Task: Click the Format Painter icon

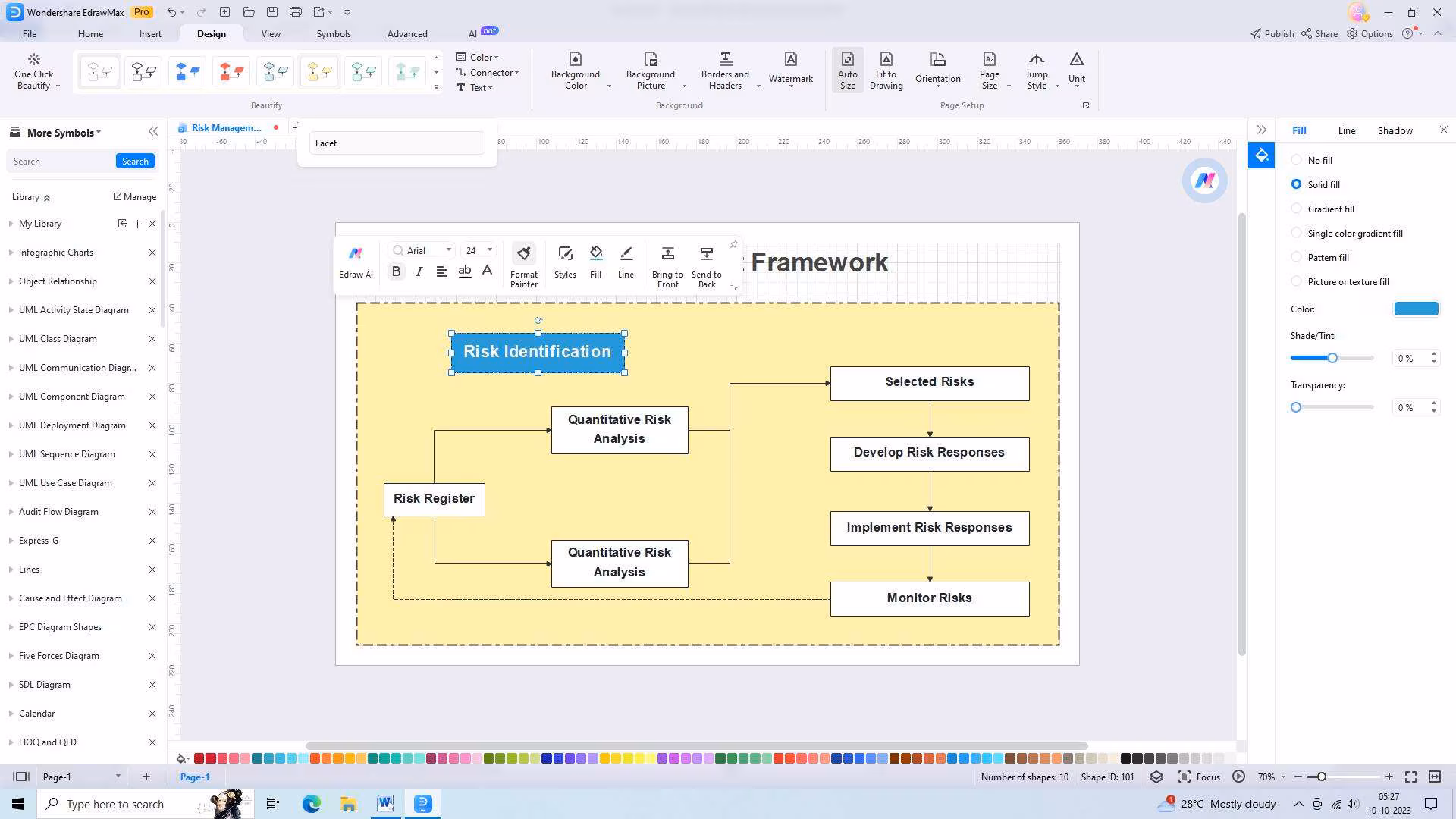Action: coord(523,254)
